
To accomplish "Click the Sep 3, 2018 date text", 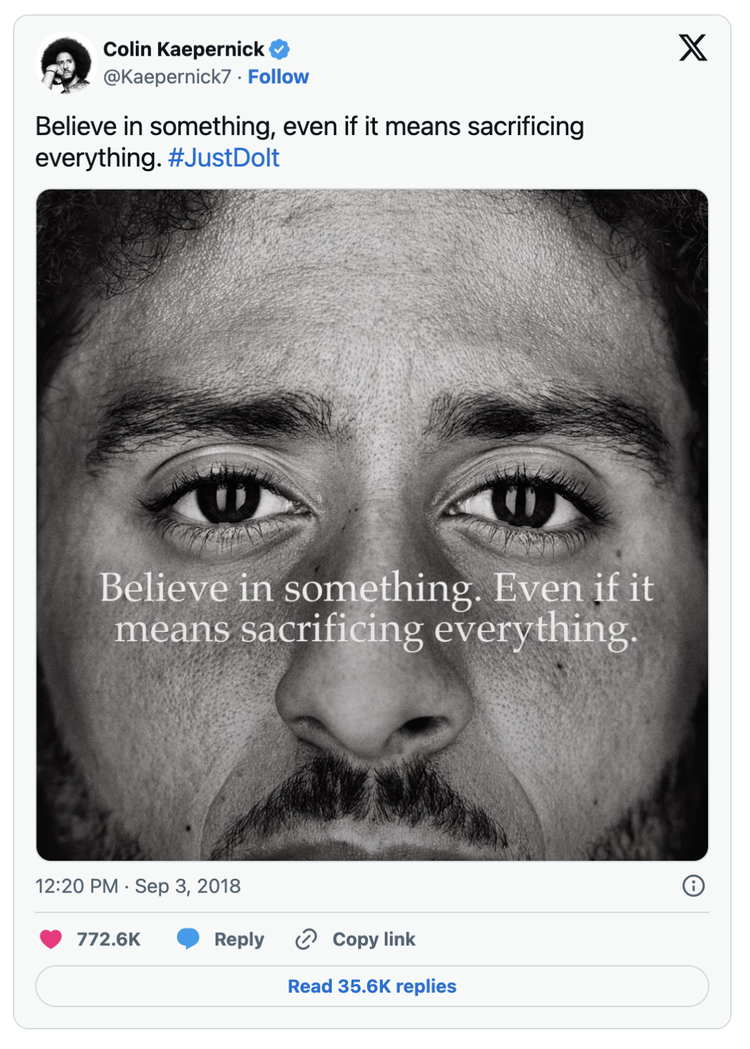I will (x=187, y=886).
